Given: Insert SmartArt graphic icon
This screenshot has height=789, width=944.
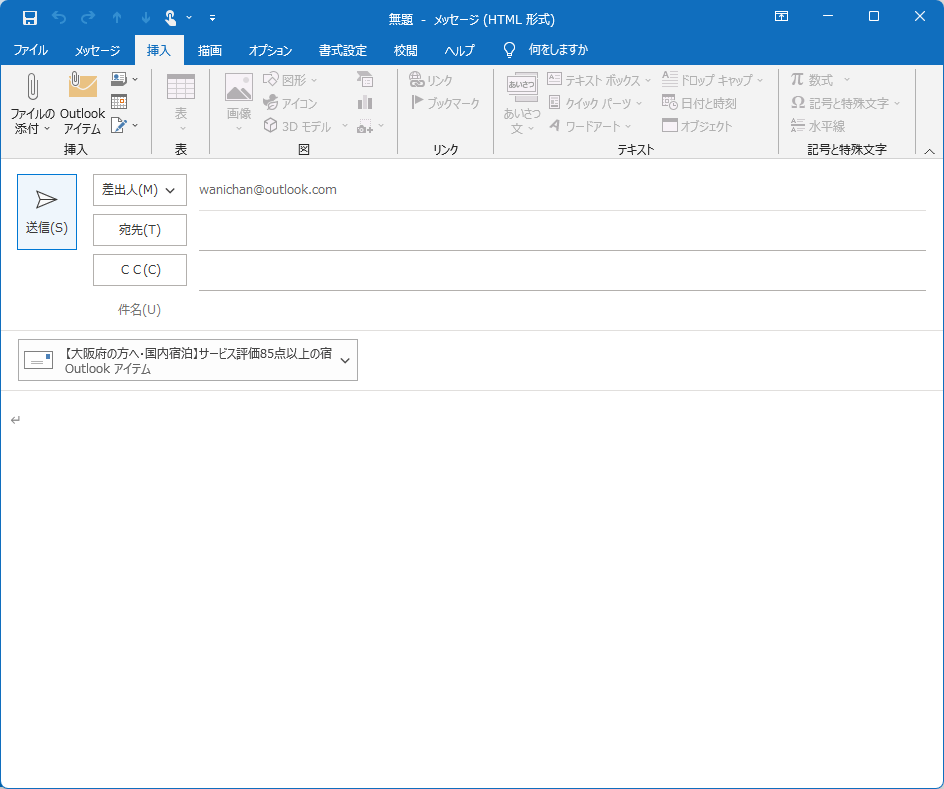Looking at the screenshot, I should click(365, 79).
